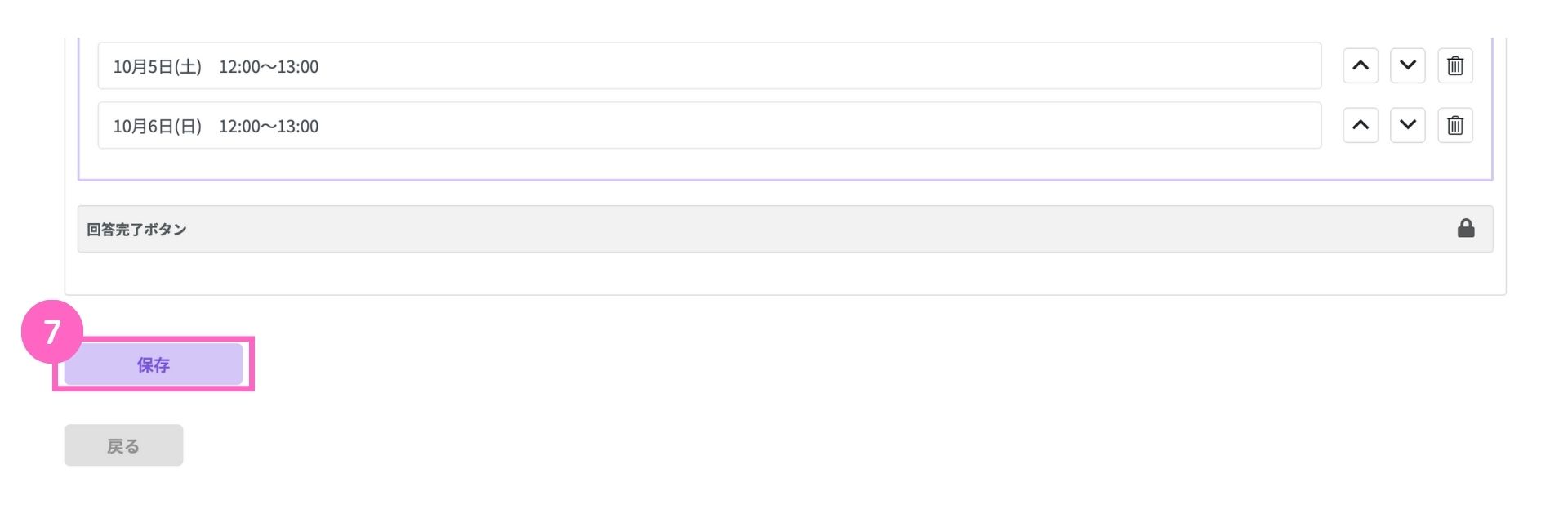Image resolution: width=1568 pixels, height=523 pixels.
Task: Move the 10月6日(日) option down
Action: pyautogui.click(x=1408, y=125)
